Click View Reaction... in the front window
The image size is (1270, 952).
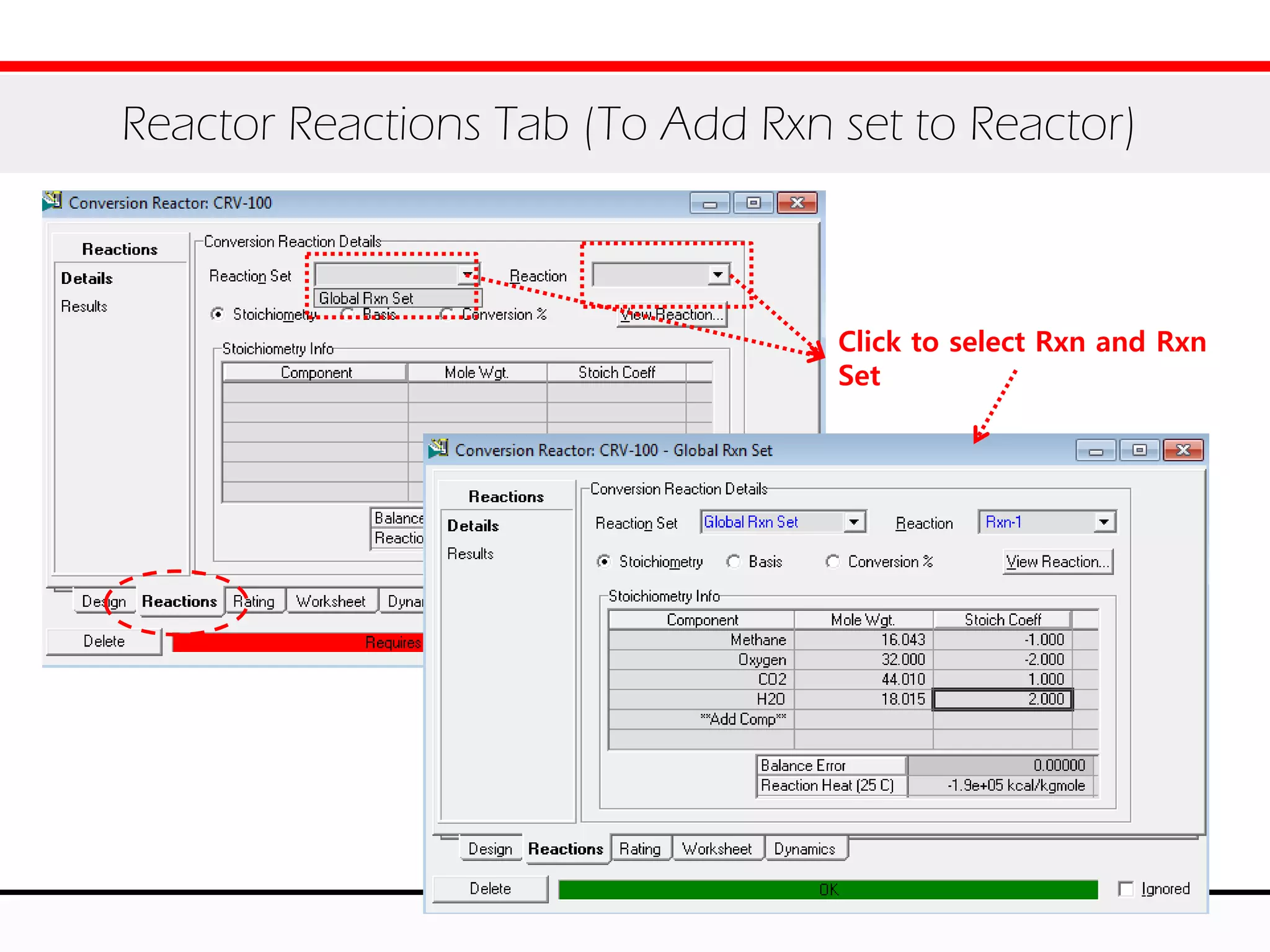[1057, 562]
